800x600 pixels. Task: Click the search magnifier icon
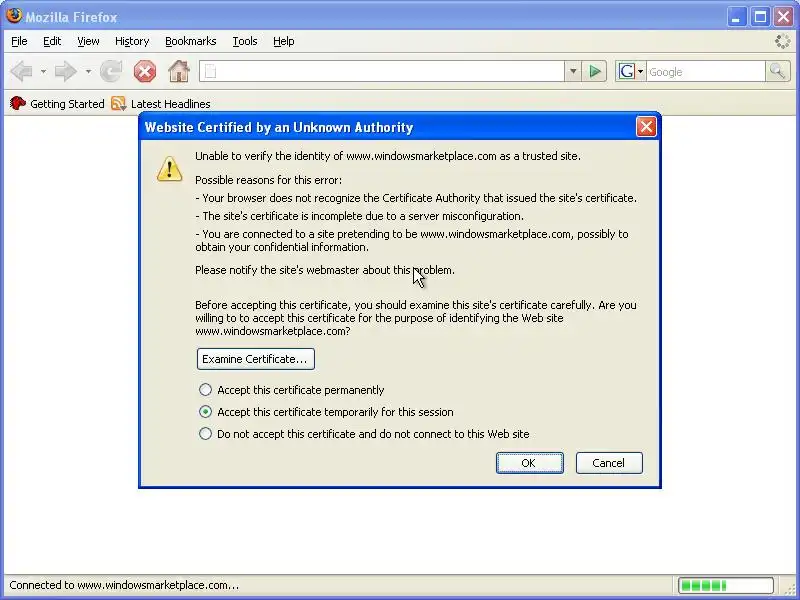click(x=778, y=71)
